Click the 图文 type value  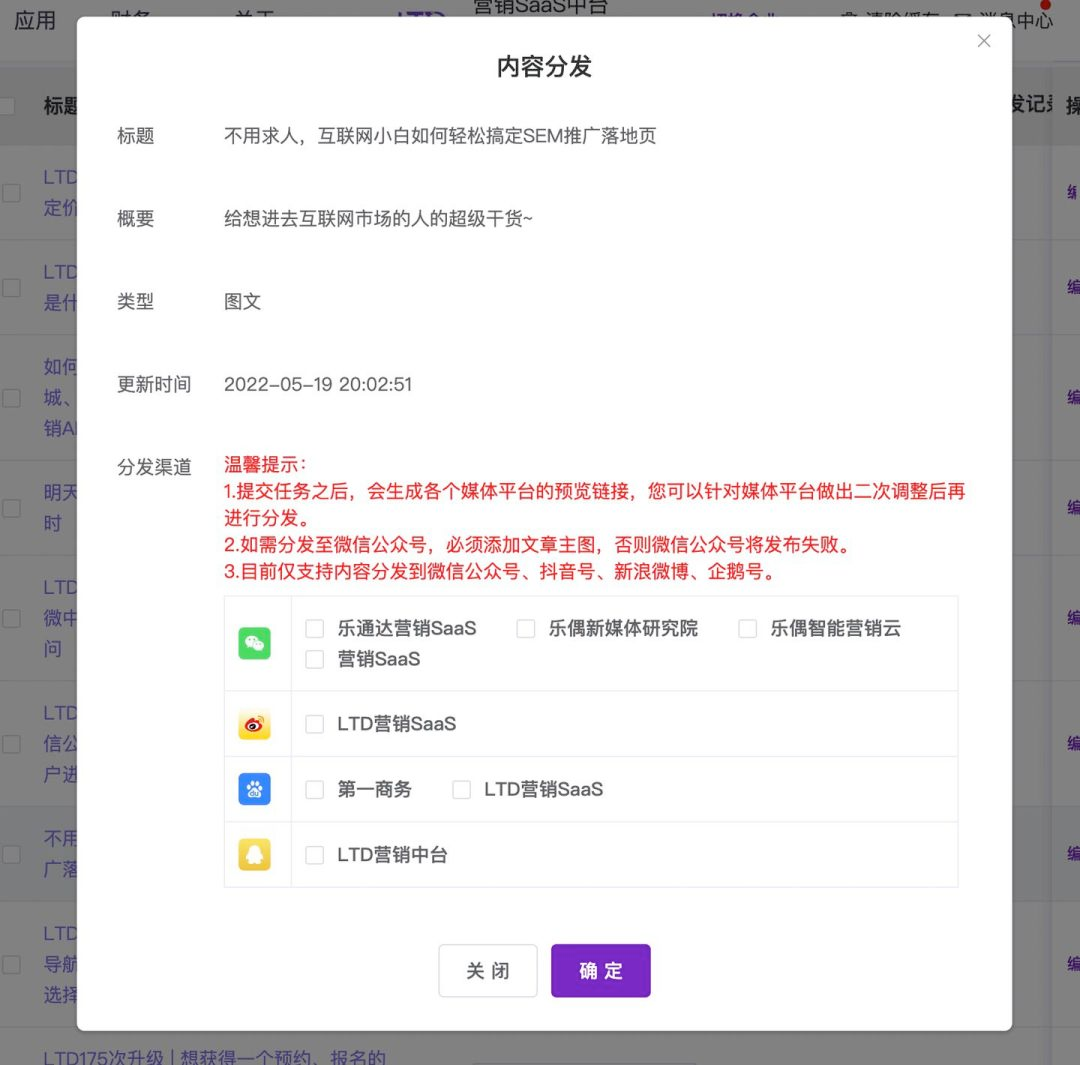coord(242,302)
